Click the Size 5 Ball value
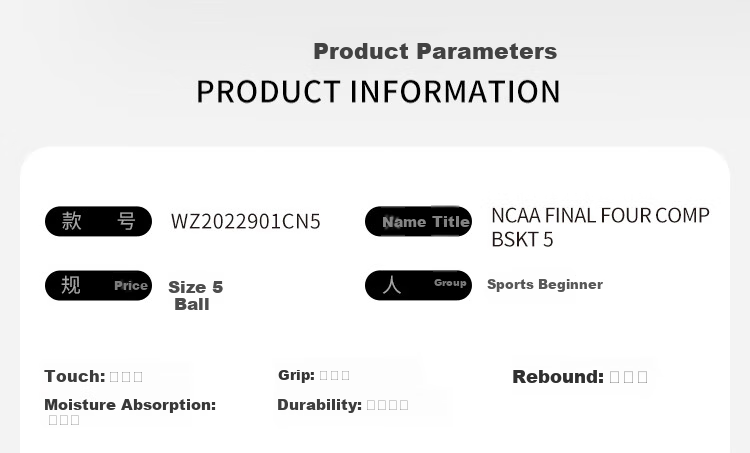Image resolution: width=750 pixels, height=453 pixels. click(195, 296)
